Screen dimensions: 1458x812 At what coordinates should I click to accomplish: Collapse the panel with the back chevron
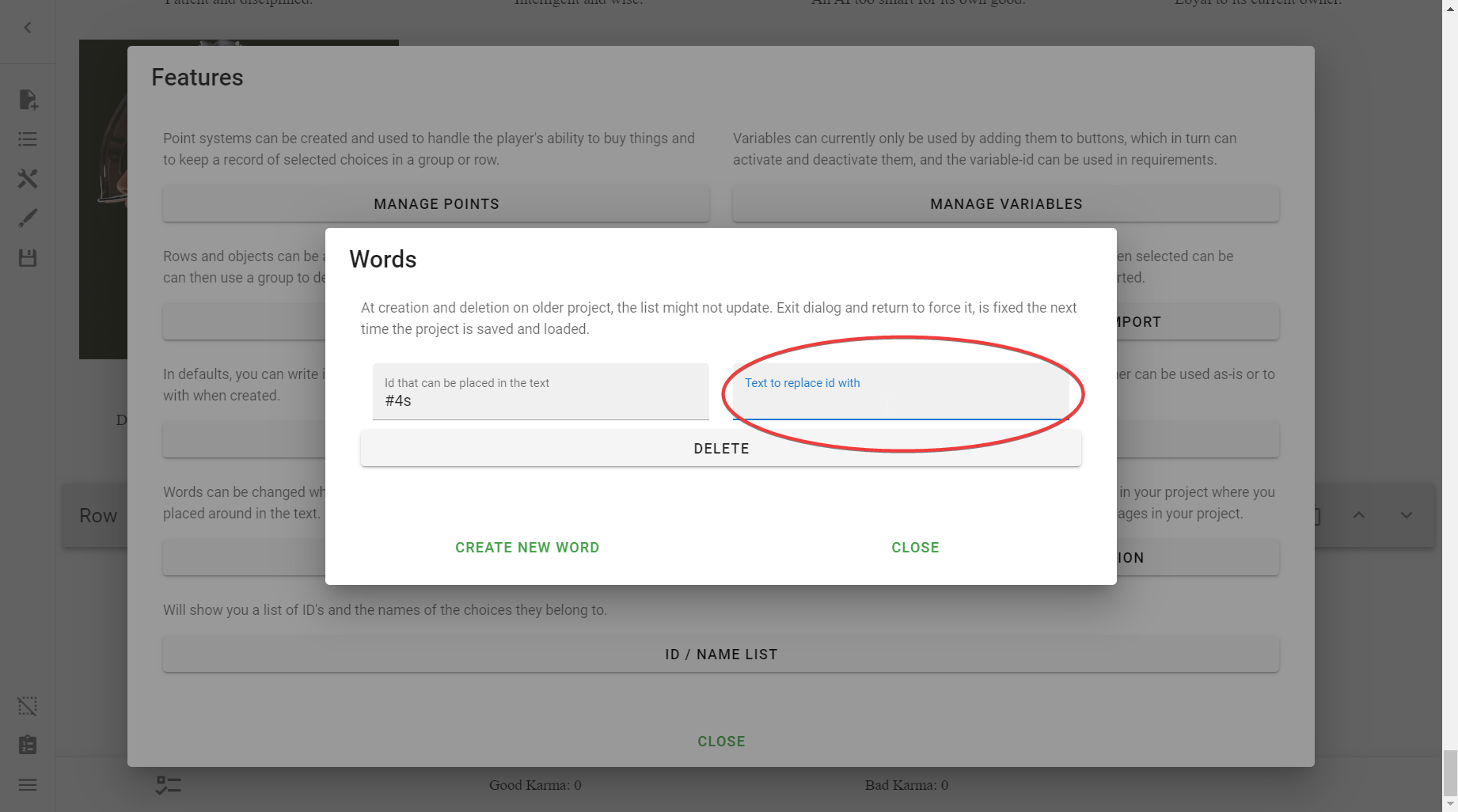[28, 27]
